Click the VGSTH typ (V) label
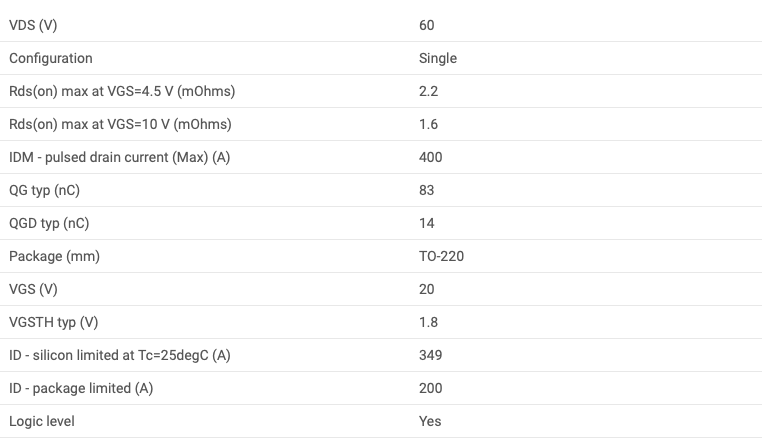This screenshot has height=439, width=762. [53, 322]
